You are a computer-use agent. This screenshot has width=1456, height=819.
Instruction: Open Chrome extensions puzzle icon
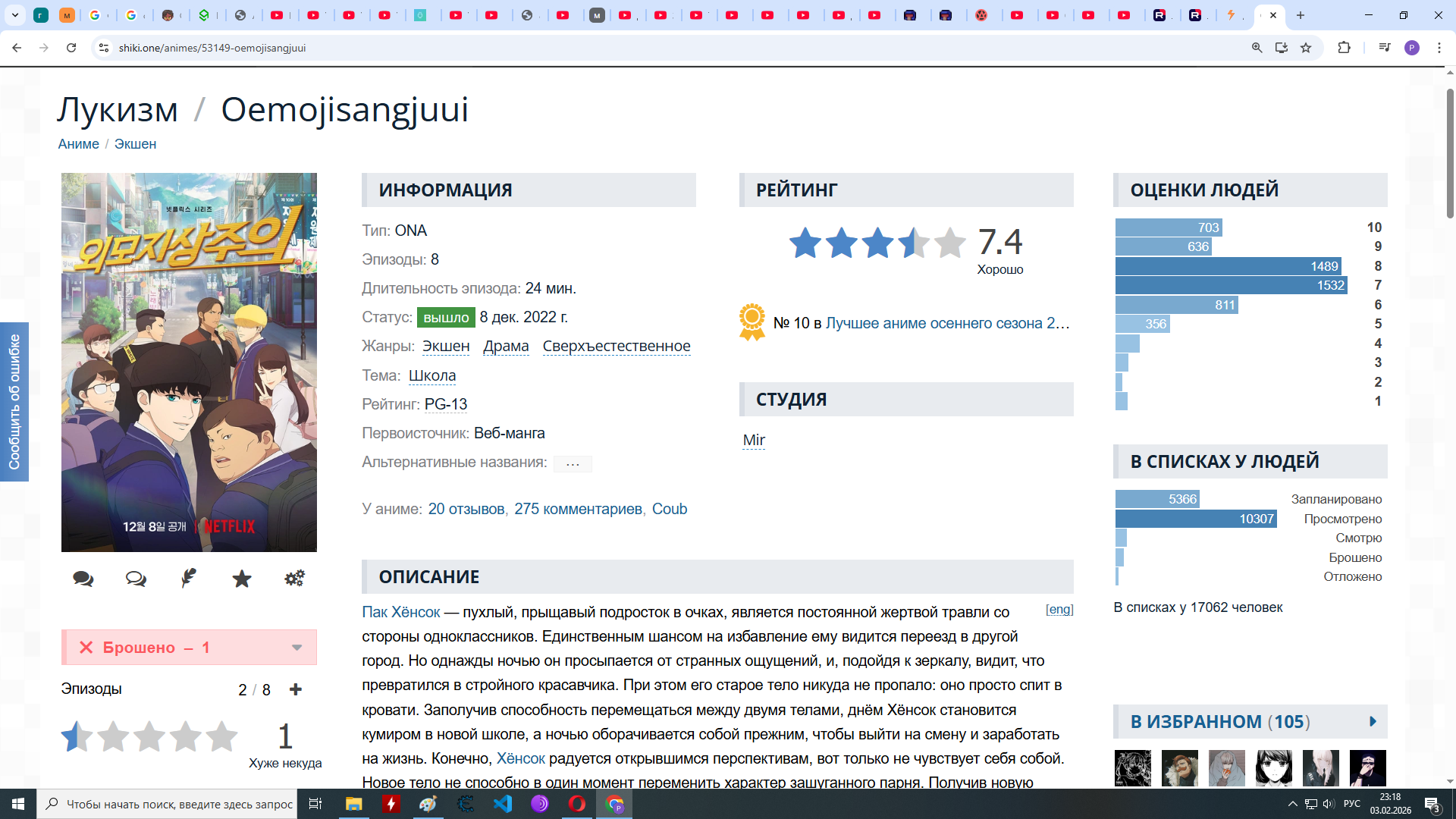tap(1344, 48)
